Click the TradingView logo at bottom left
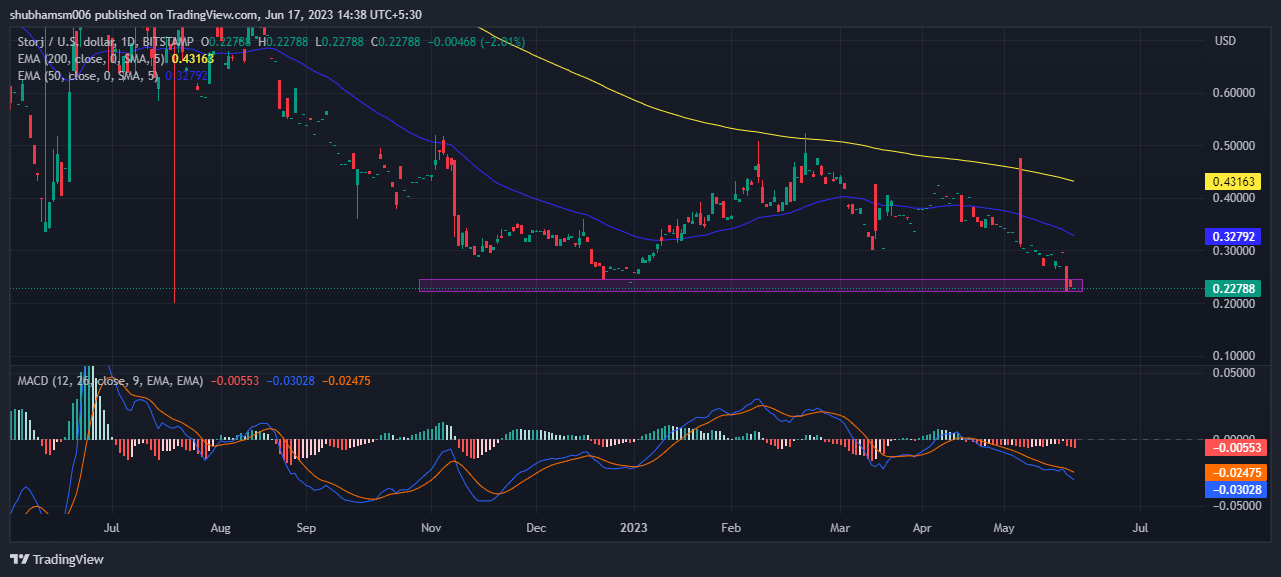Screen dimensions: 1281x577 [57, 559]
